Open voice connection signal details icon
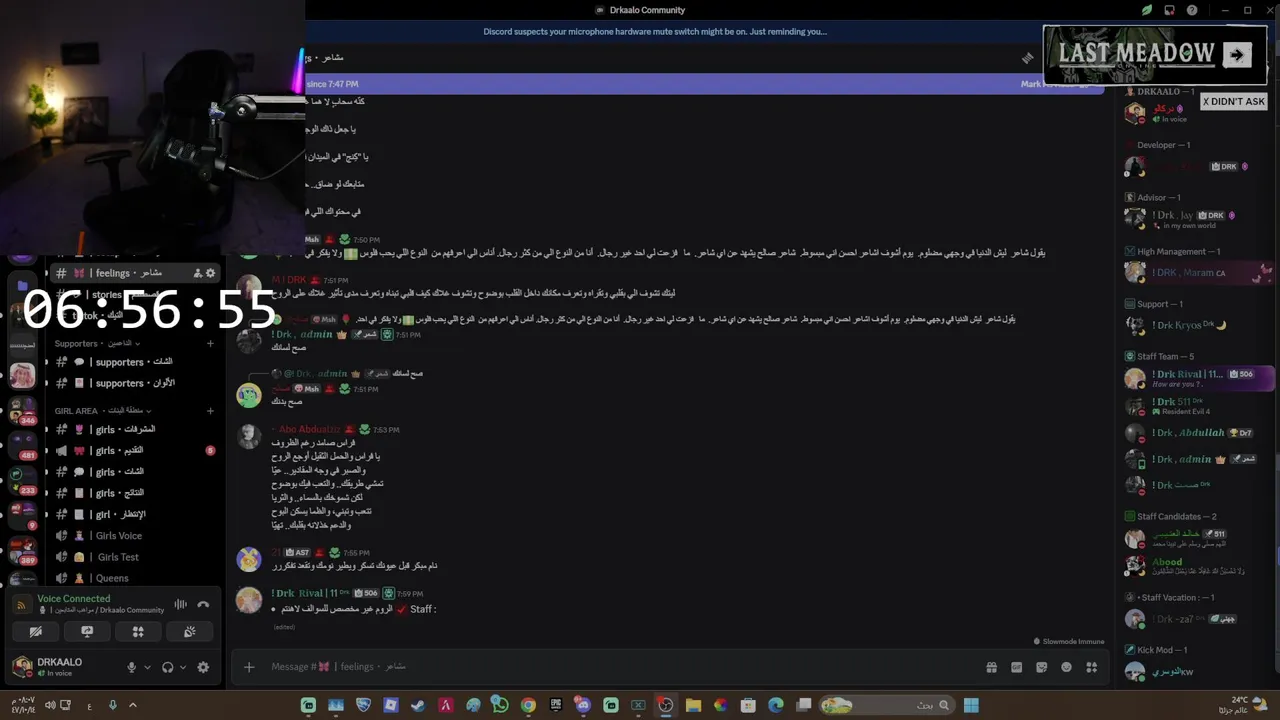The image size is (1280, 720). [21, 604]
